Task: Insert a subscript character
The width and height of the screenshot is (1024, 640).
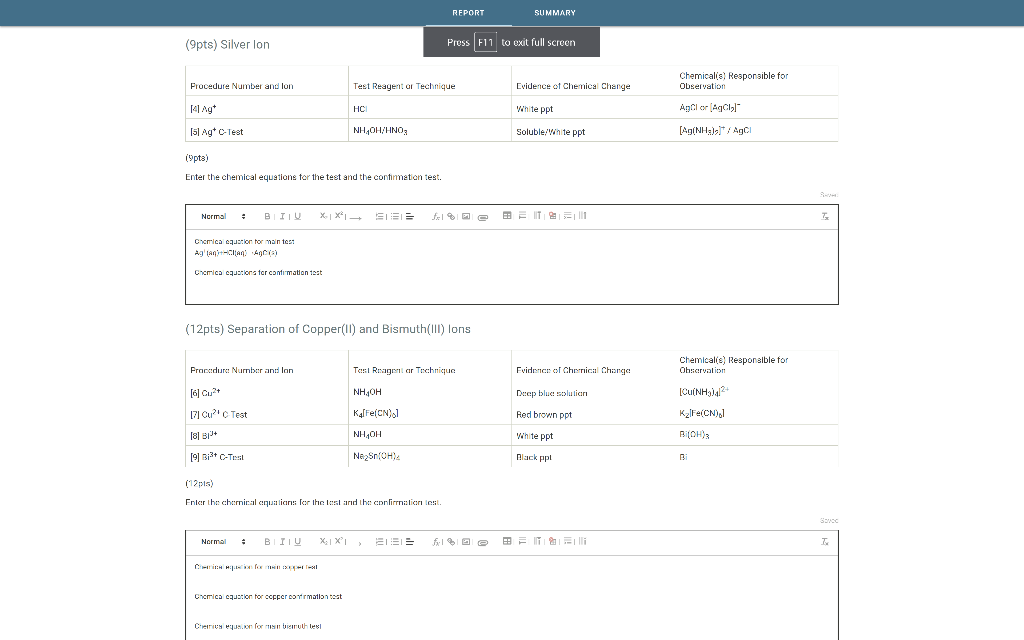Action: 322,215
